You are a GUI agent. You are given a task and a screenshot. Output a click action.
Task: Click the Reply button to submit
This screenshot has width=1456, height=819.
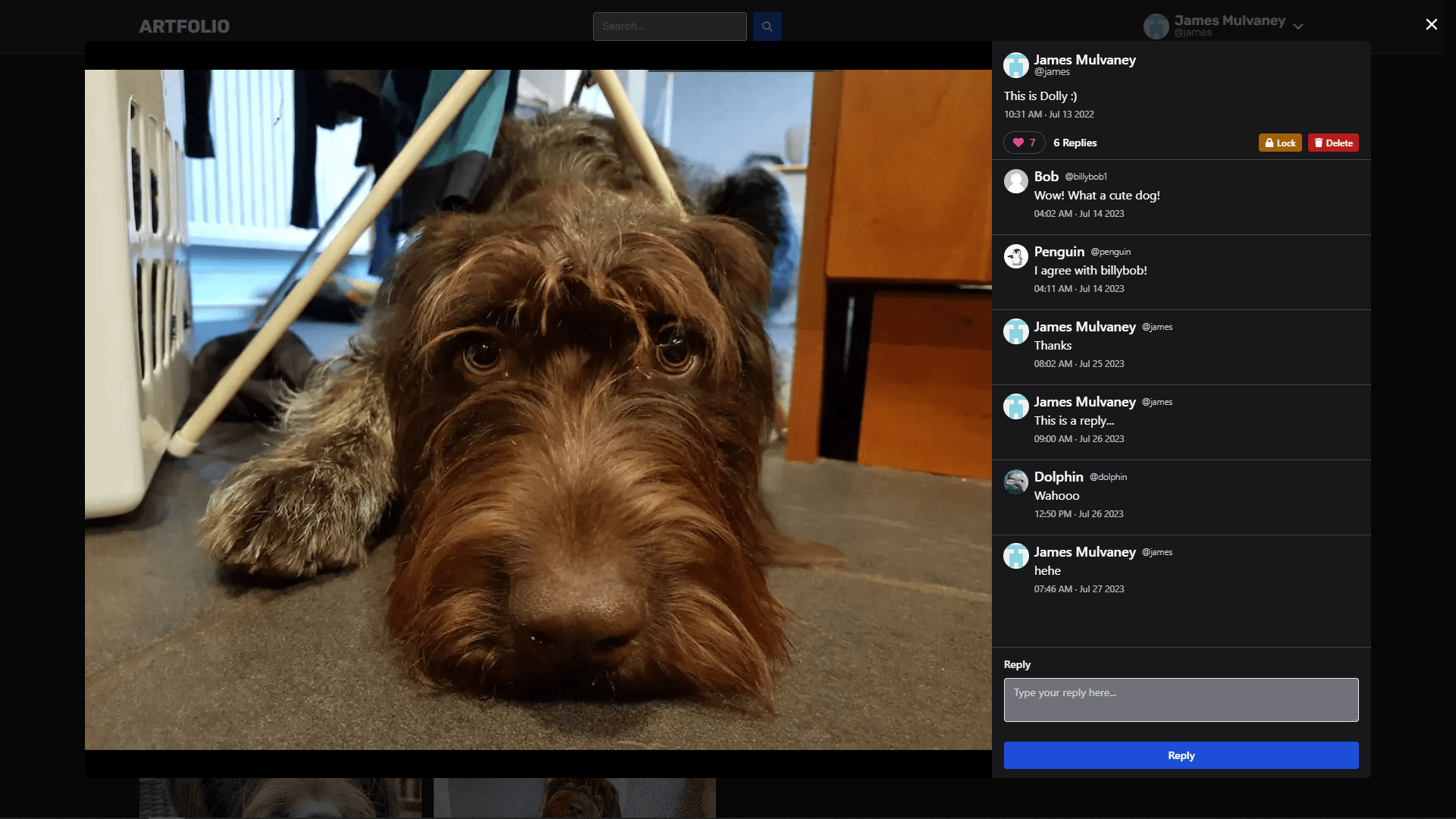click(1181, 755)
